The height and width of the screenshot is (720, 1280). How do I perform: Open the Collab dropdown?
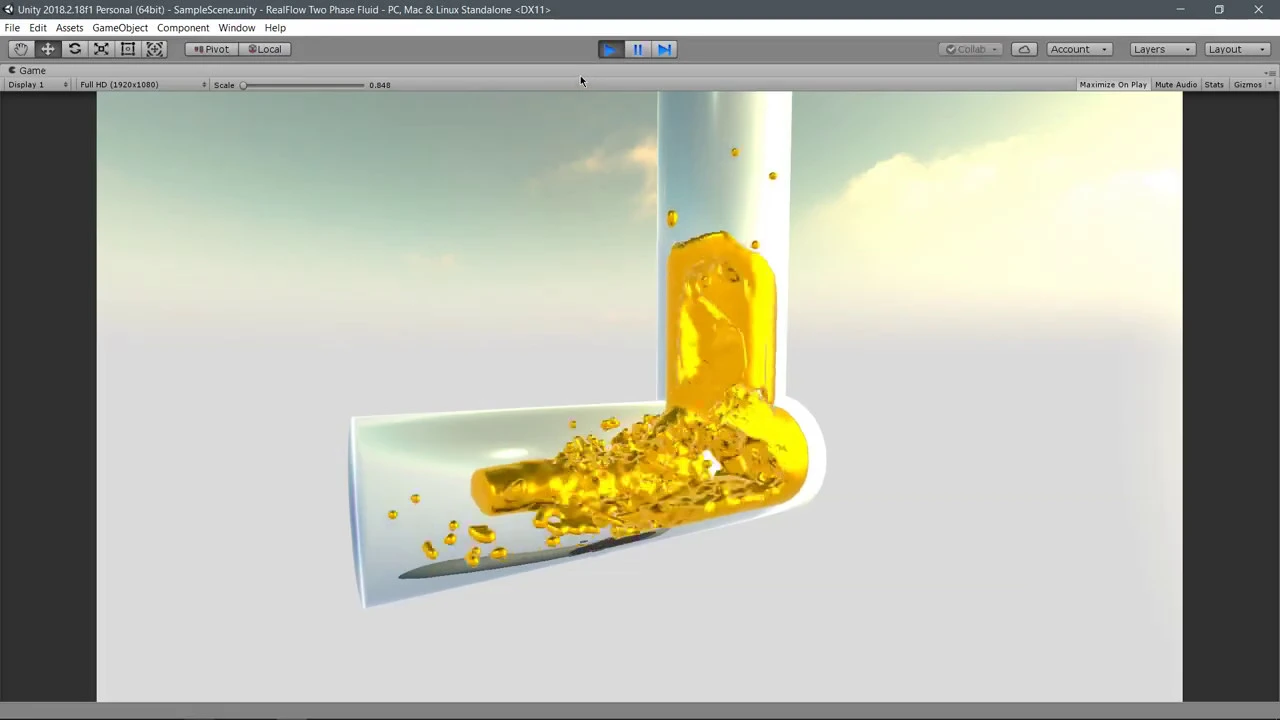click(x=971, y=49)
